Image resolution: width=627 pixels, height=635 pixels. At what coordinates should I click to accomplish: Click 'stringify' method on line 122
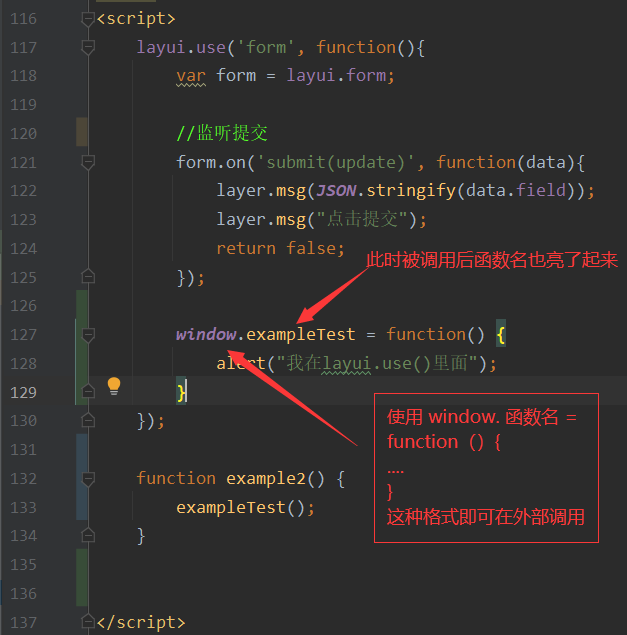(x=411, y=191)
